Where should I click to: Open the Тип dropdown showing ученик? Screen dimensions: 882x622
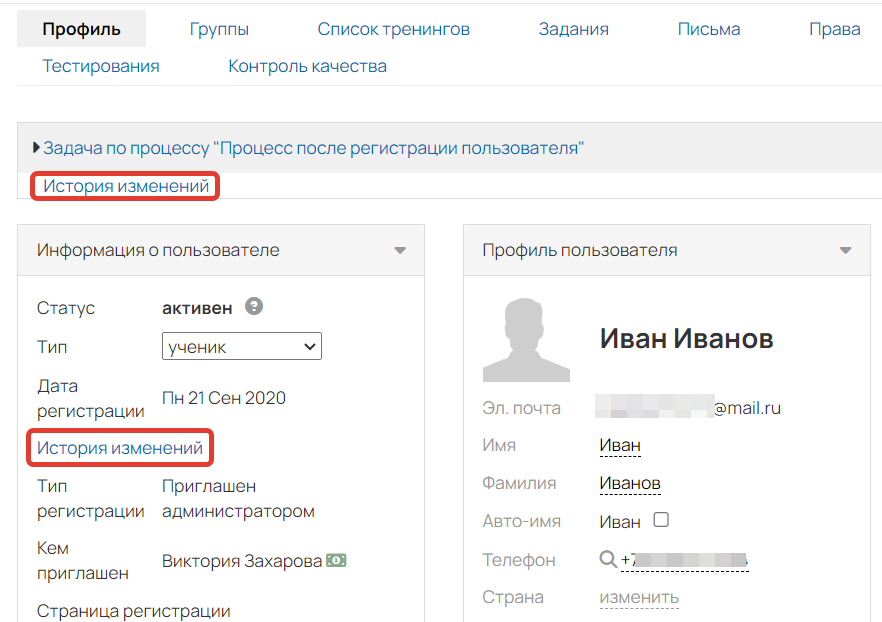tap(242, 346)
